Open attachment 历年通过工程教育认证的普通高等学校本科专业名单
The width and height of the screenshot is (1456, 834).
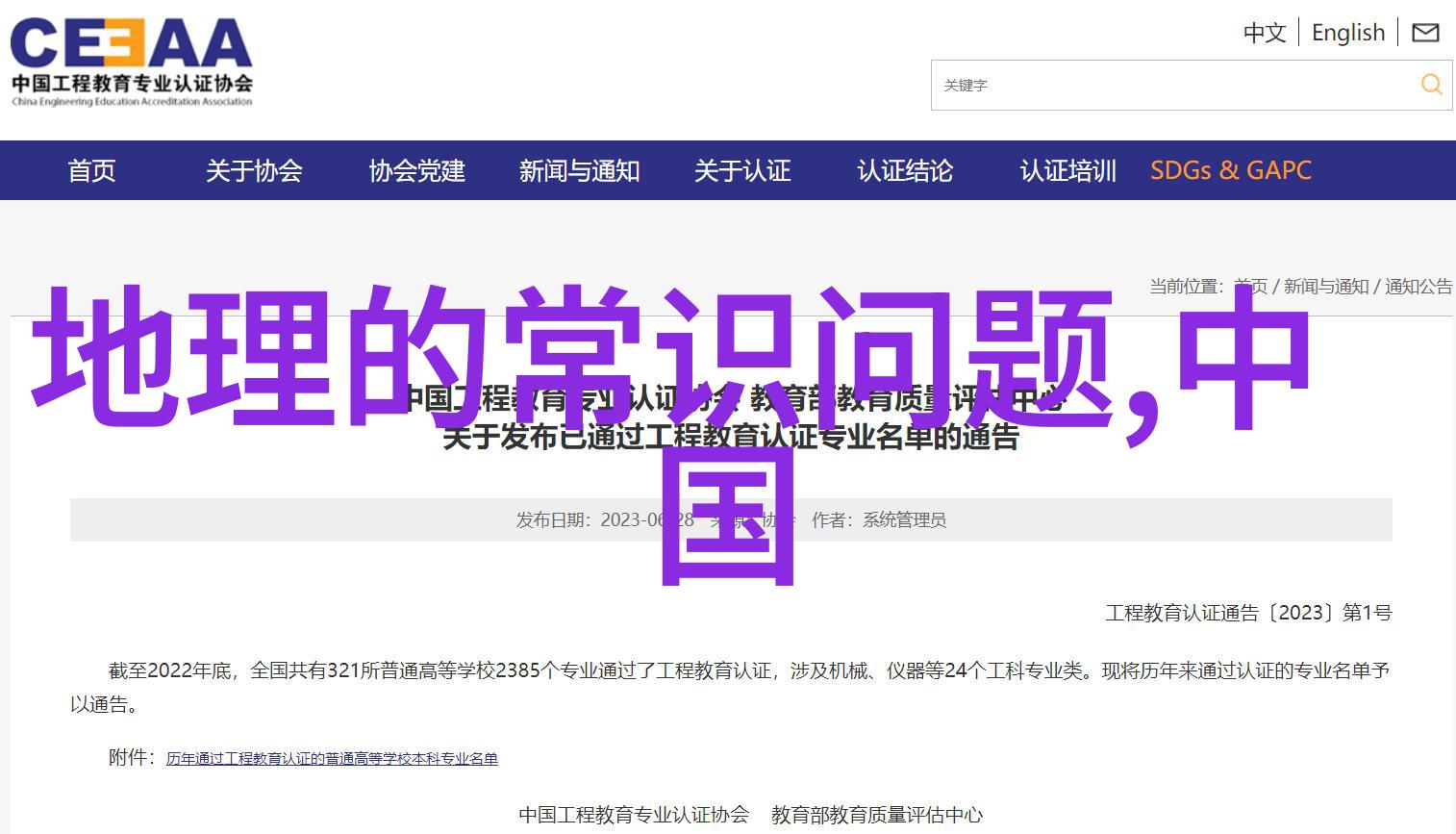coord(332,759)
